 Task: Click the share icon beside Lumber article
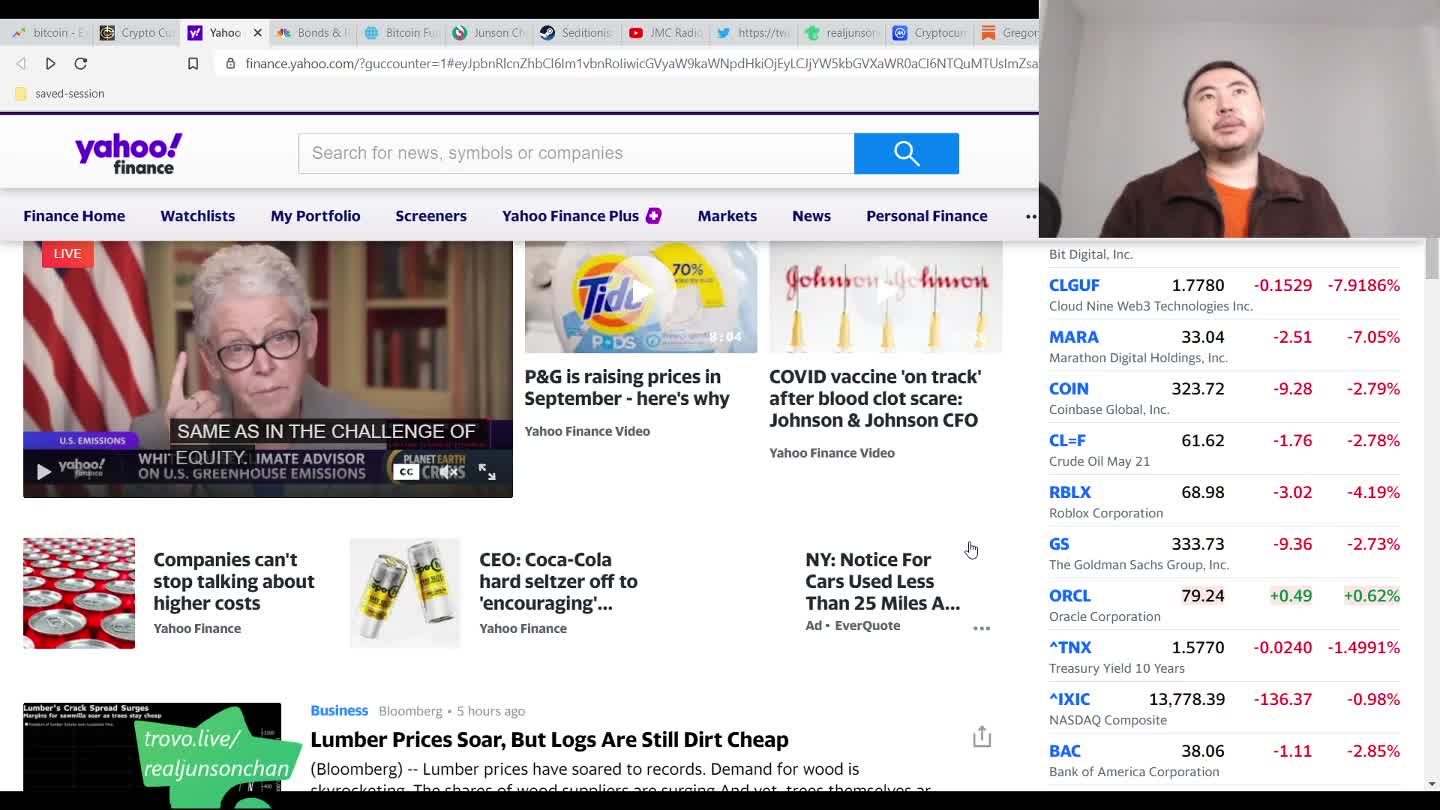click(982, 737)
